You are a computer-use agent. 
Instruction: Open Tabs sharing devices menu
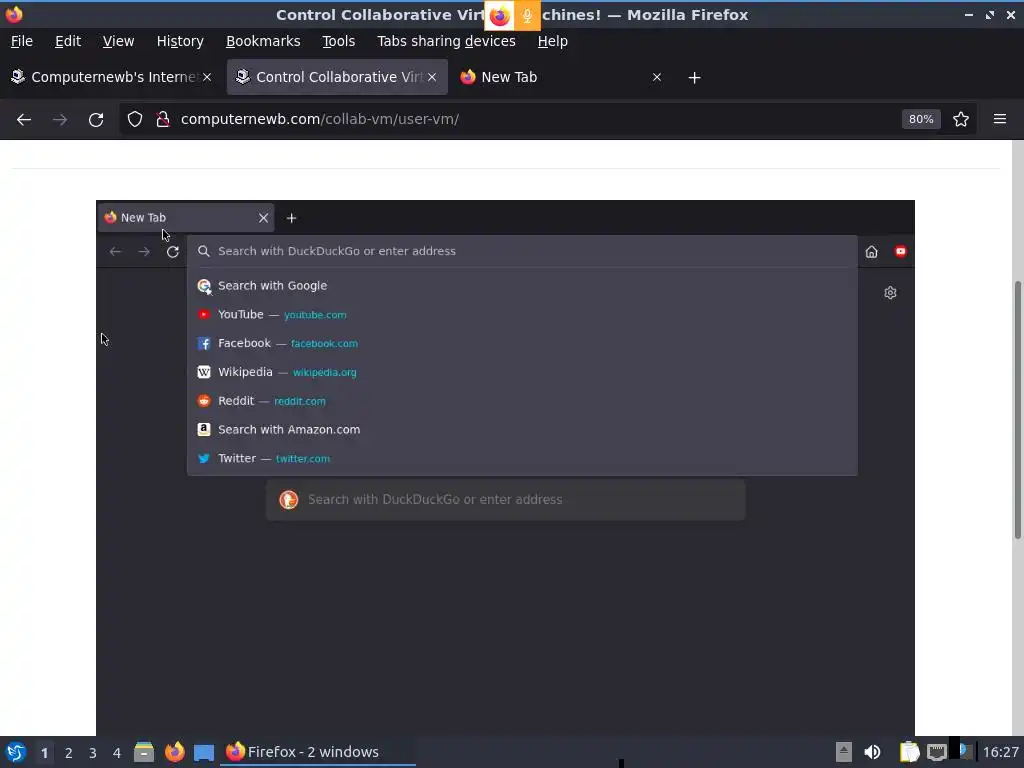click(446, 41)
